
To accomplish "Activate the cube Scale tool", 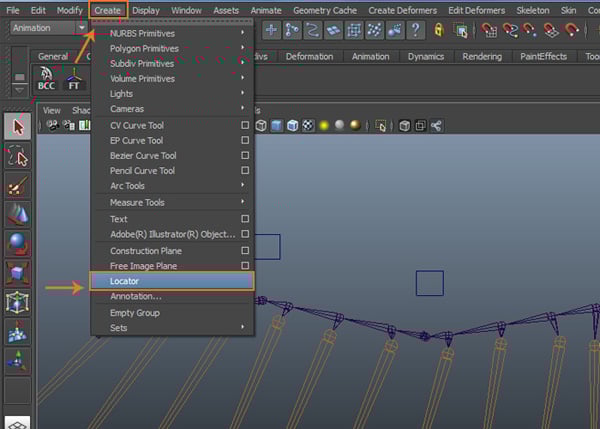I will [18, 274].
